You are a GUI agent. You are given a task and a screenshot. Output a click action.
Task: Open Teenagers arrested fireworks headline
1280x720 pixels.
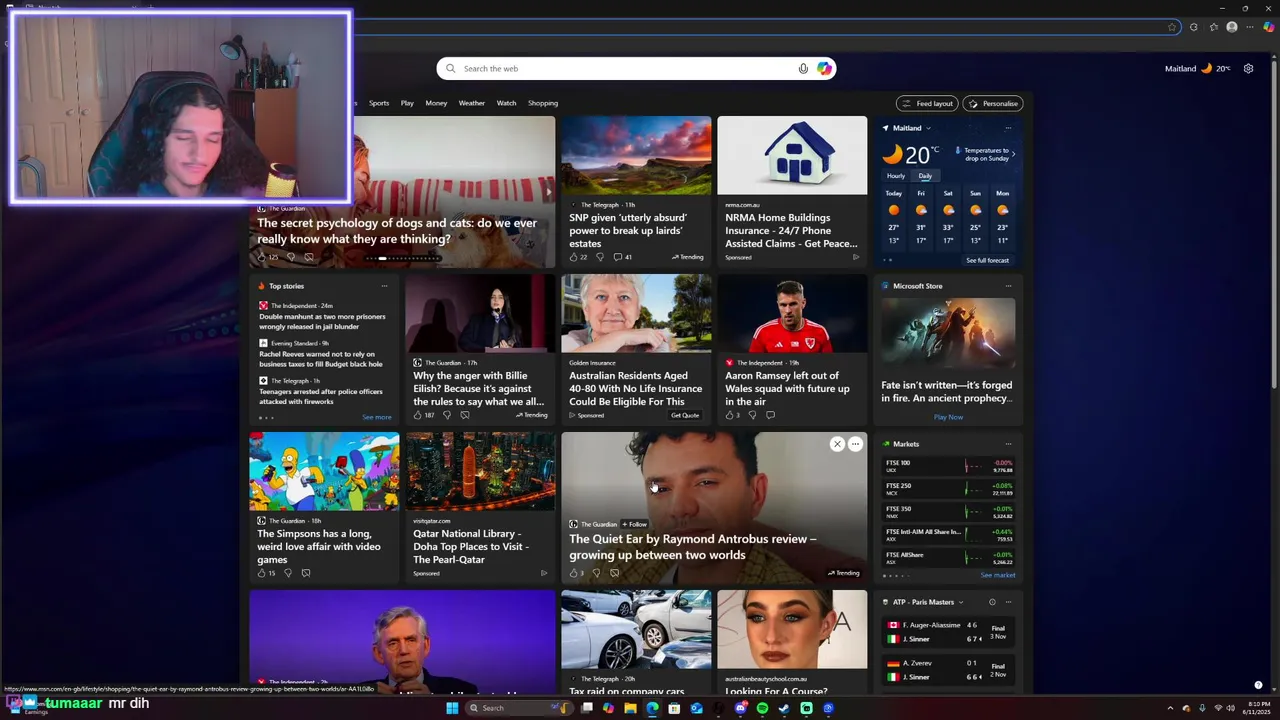[321, 397]
